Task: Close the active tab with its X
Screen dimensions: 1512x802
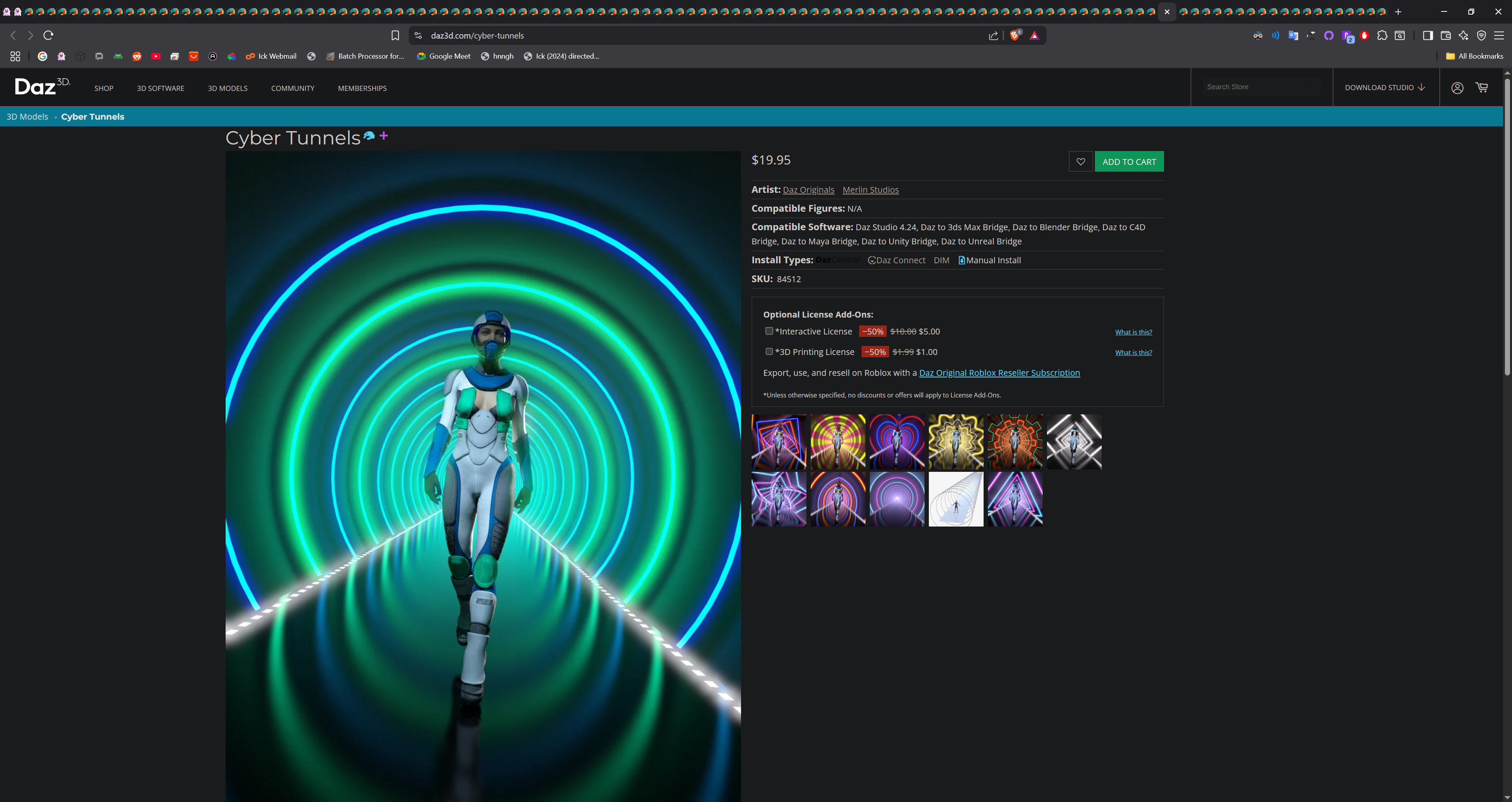Action: (x=1167, y=12)
